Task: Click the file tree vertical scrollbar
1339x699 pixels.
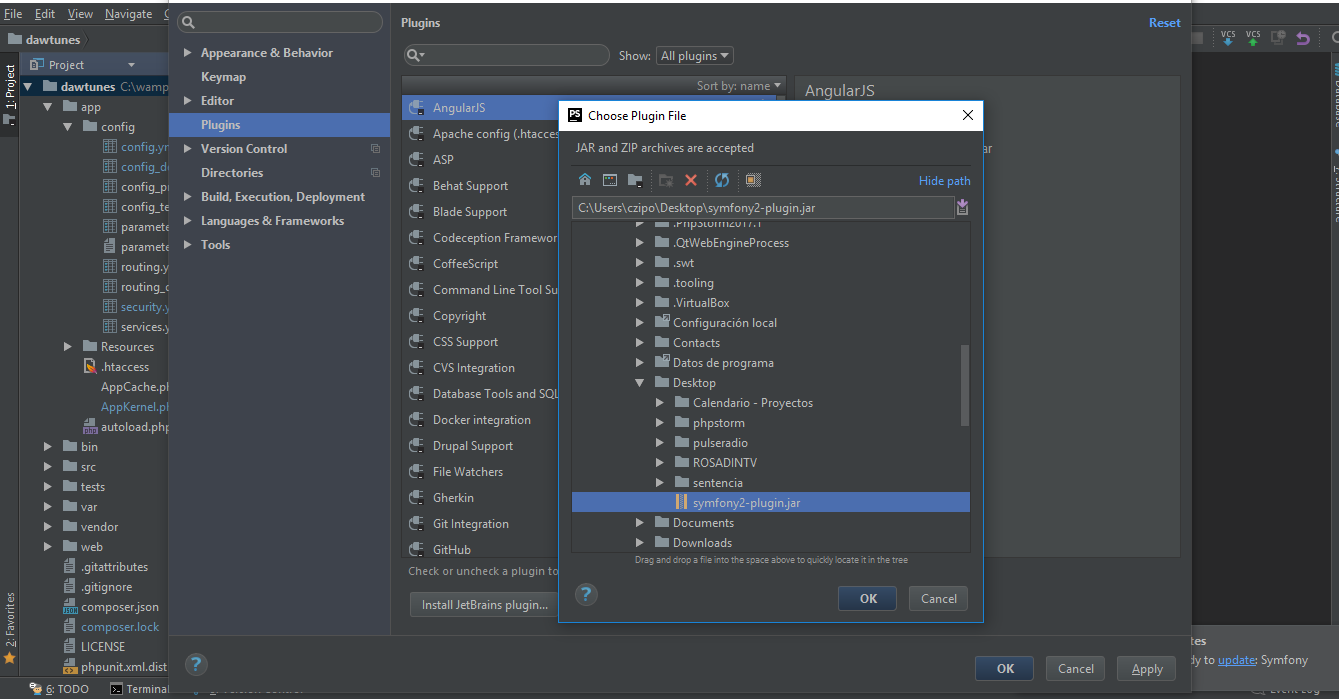Action: click(965, 385)
